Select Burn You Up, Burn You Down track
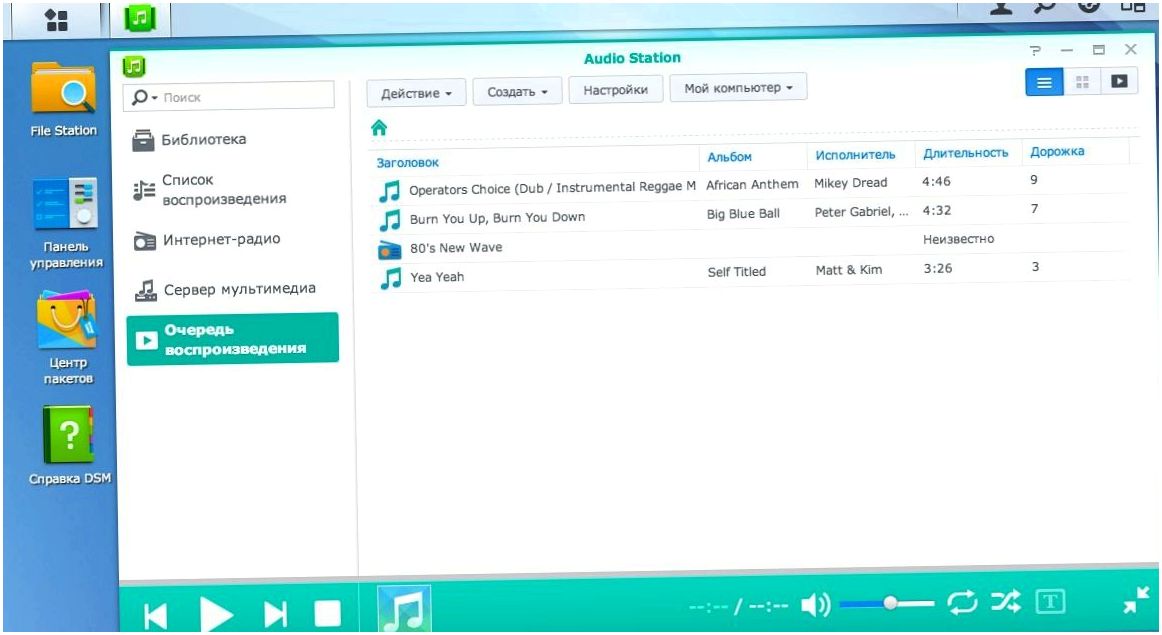This screenshot has height=635, width=1162. 750,215
